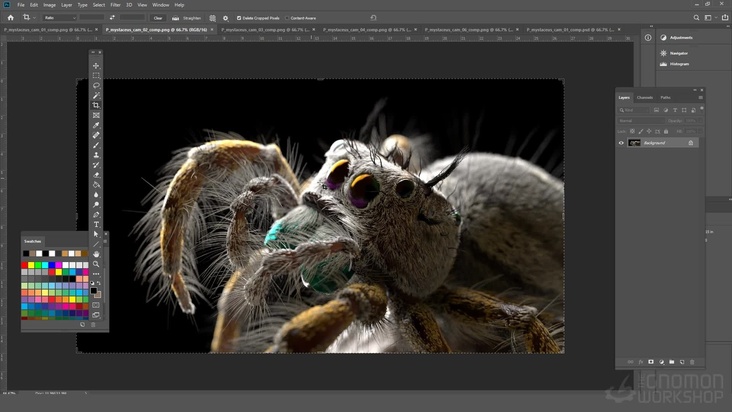The height and width of the screenshot is (412, 732).
Task: Click the Home icon in options bar
Action: tap(10, 18)
